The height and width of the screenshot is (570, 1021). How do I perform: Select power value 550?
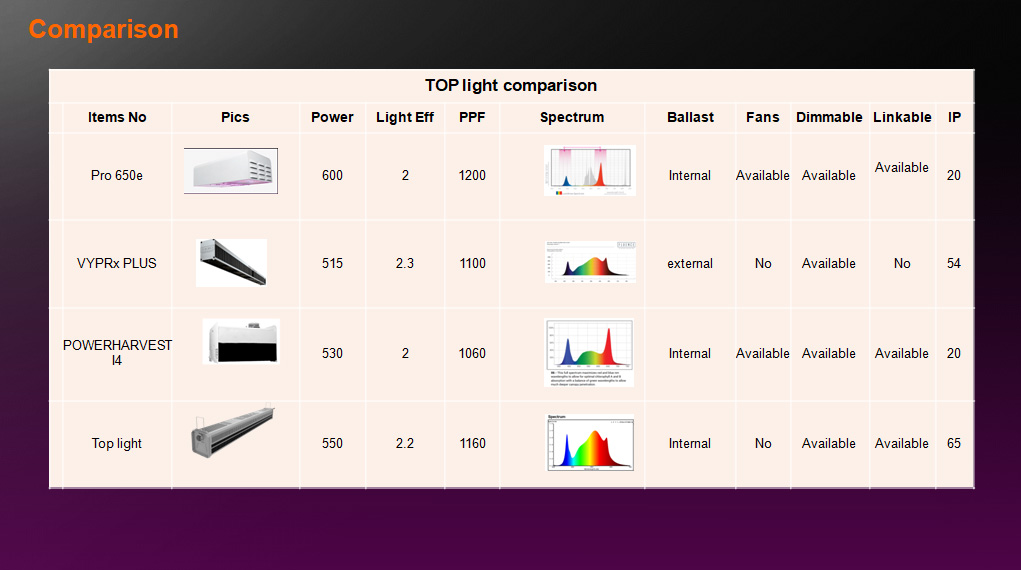(332, 443)
